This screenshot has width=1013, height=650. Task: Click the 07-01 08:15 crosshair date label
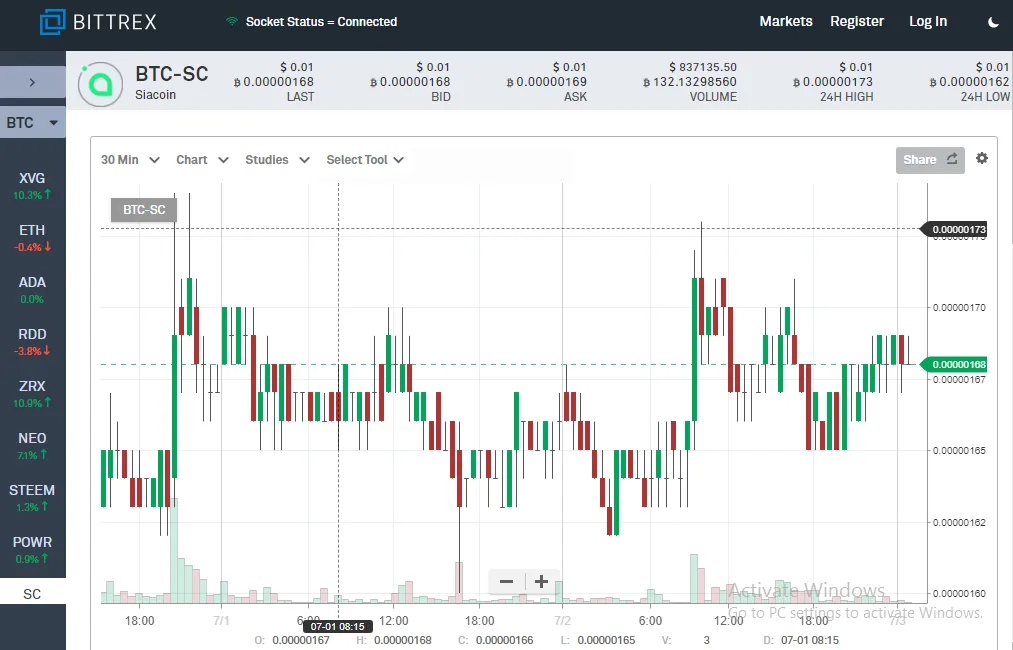(x=337, y=627)
